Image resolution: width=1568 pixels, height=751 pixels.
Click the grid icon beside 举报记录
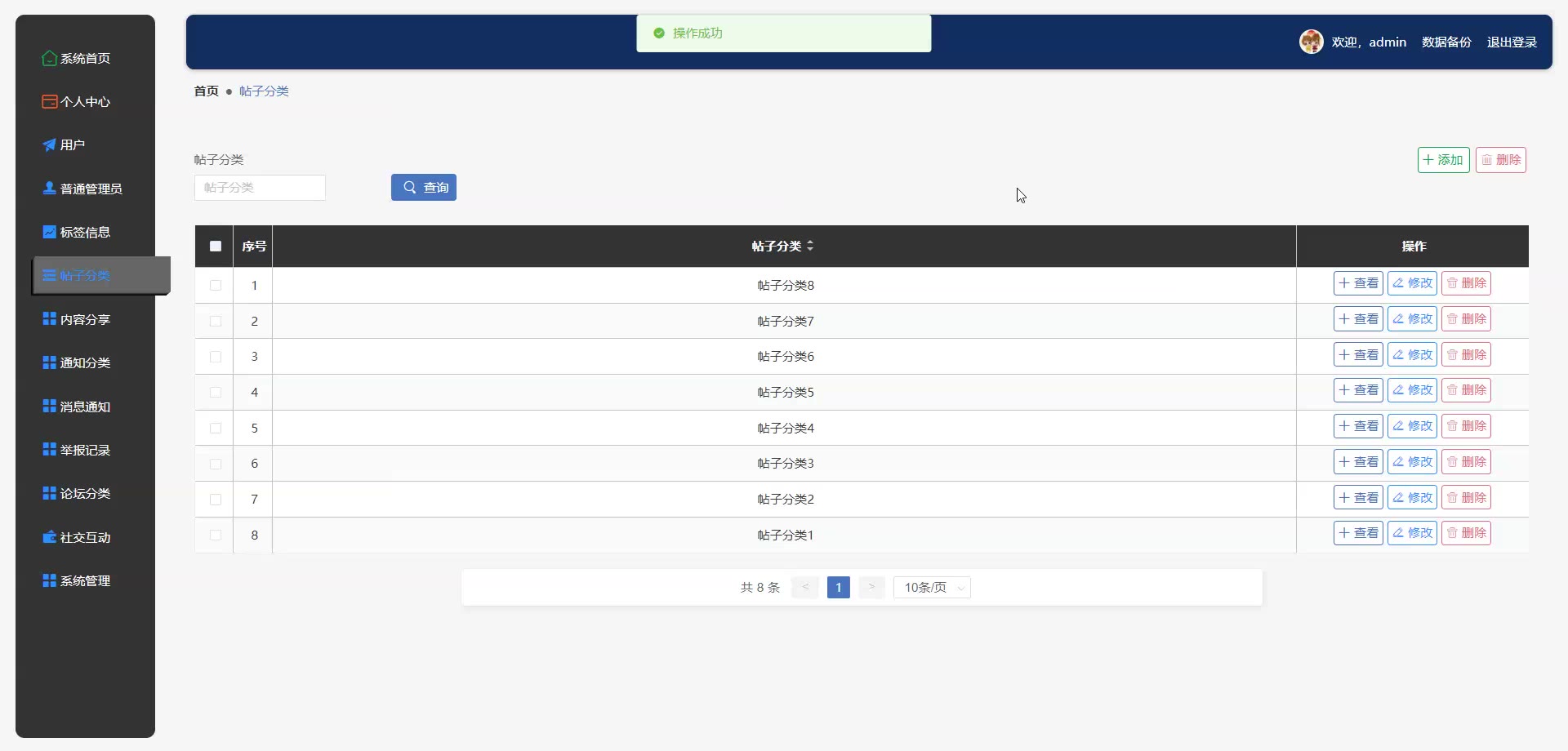click(50, 449)
